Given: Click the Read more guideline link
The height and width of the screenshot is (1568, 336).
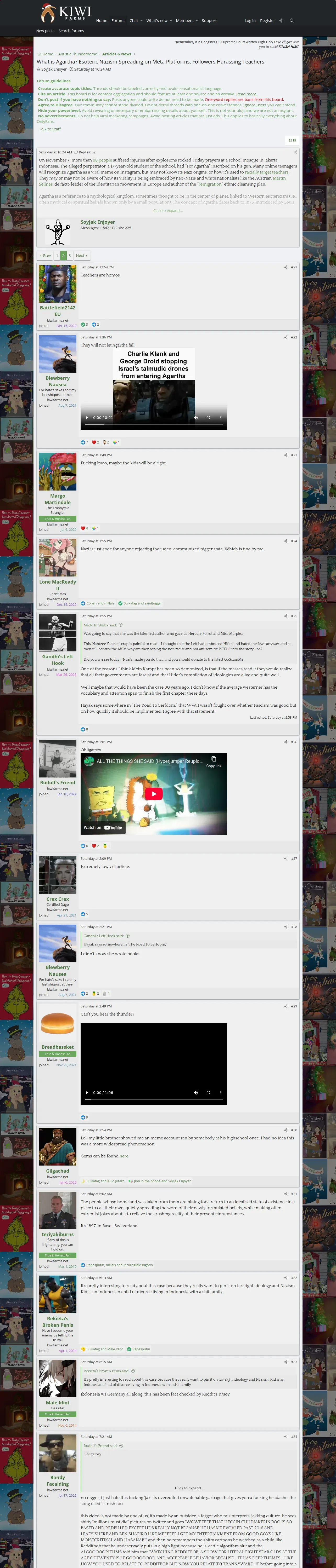Looking at the screenshot, I should [x=247, y=94].
